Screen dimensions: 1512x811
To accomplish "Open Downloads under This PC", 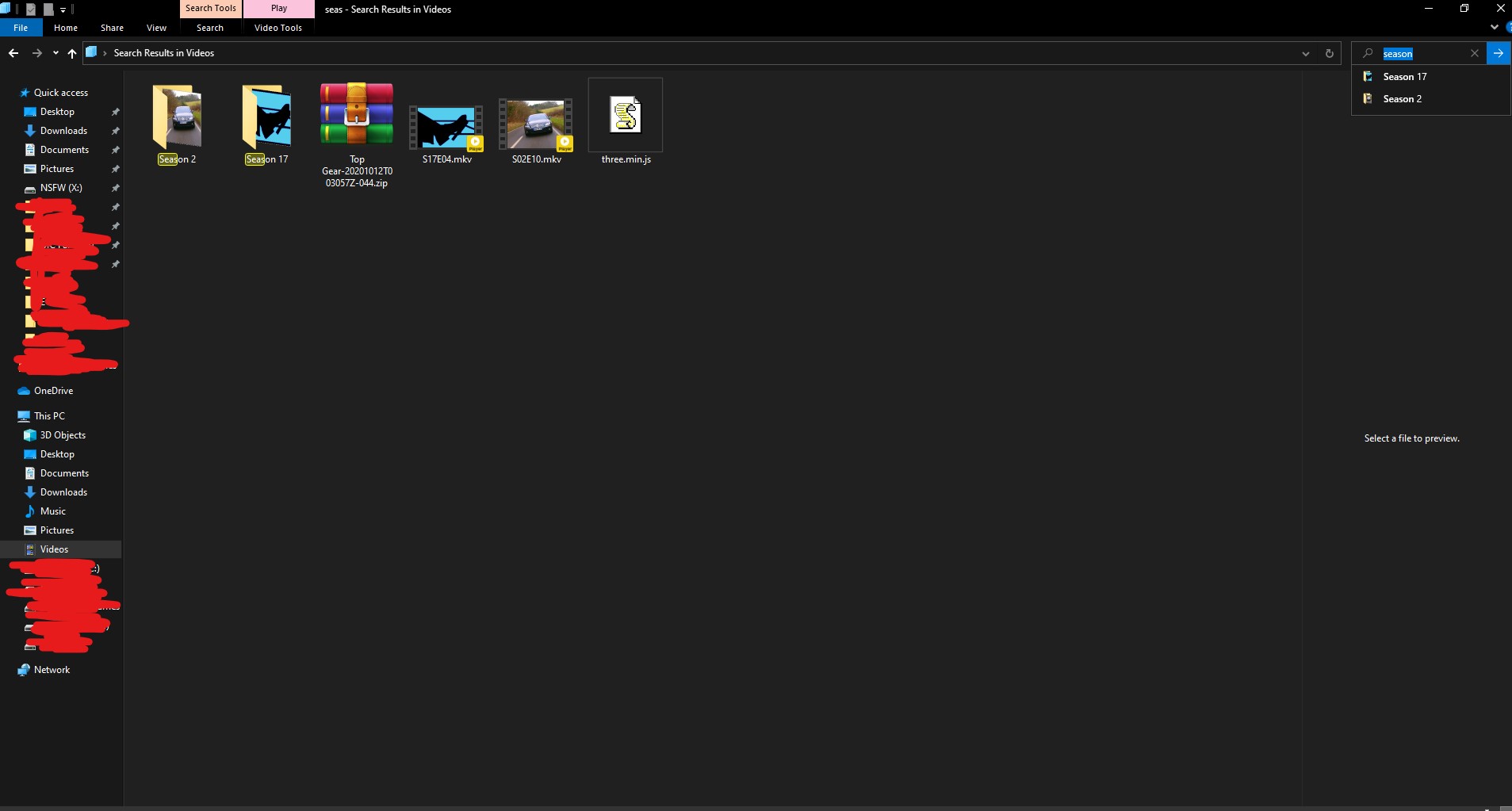I will [63, 492].
